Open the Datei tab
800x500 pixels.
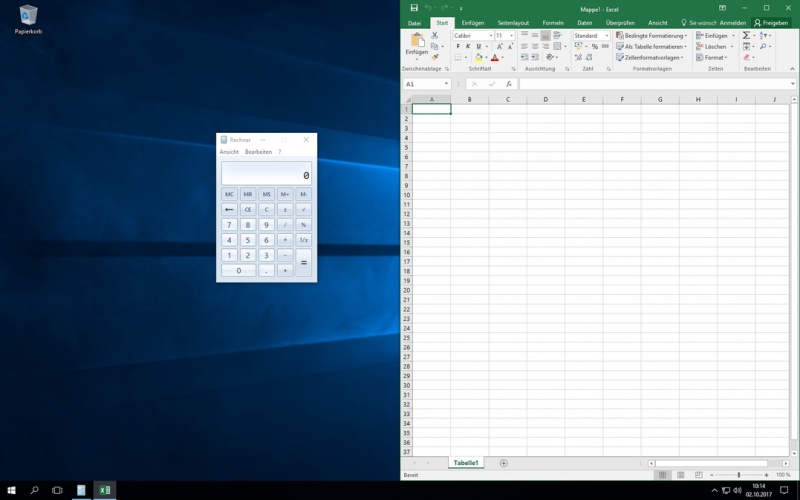[x=414, y=23]
